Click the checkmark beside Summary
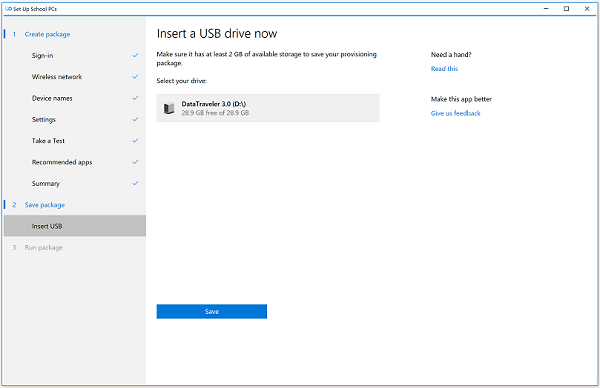Screen dimensions: 600x388 (x=135, y=184)
